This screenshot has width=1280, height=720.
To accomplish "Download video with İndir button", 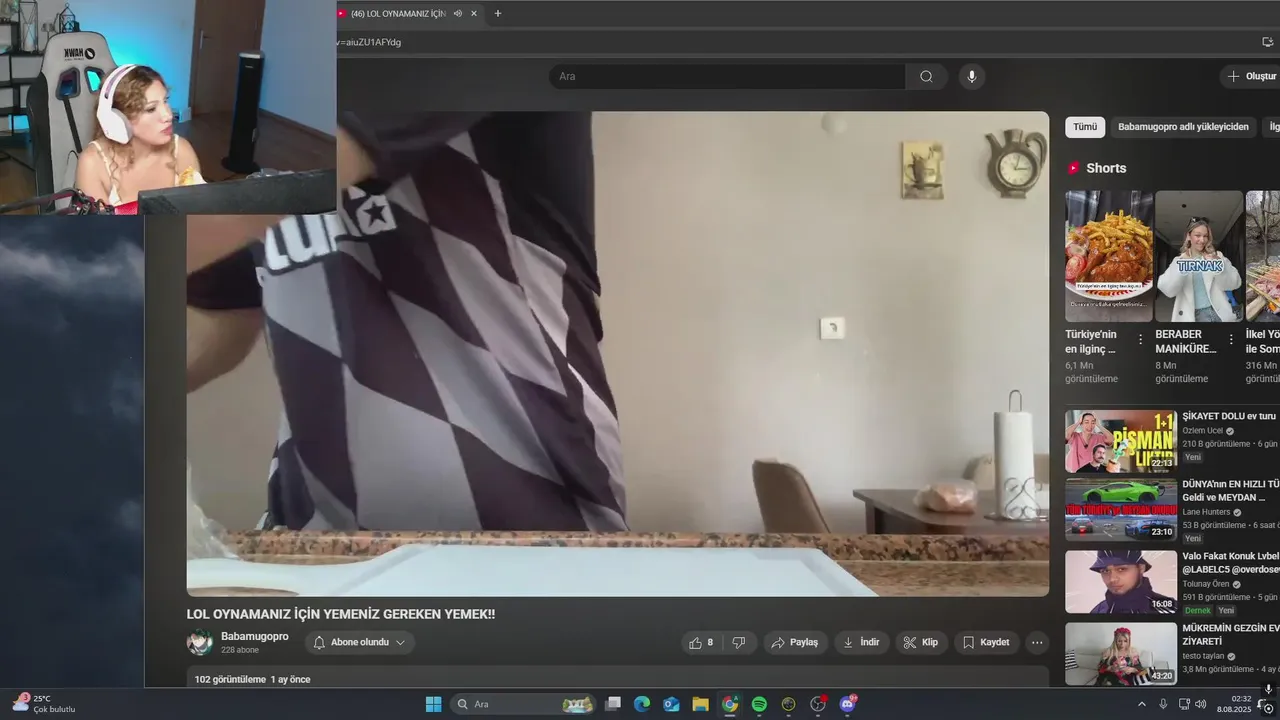I will point(862,642).
